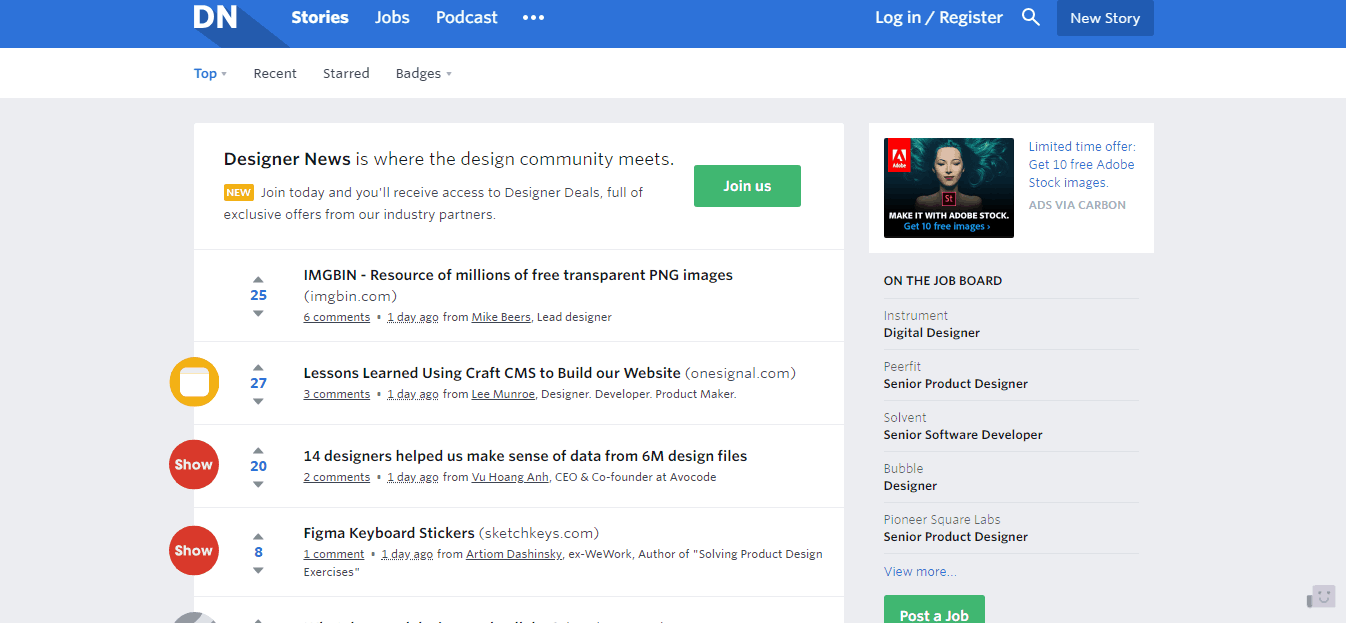The width and height of the screenshot is (1346, 623).
Task: View 3 comments on Craft CMS story
Action: point(337,394)
